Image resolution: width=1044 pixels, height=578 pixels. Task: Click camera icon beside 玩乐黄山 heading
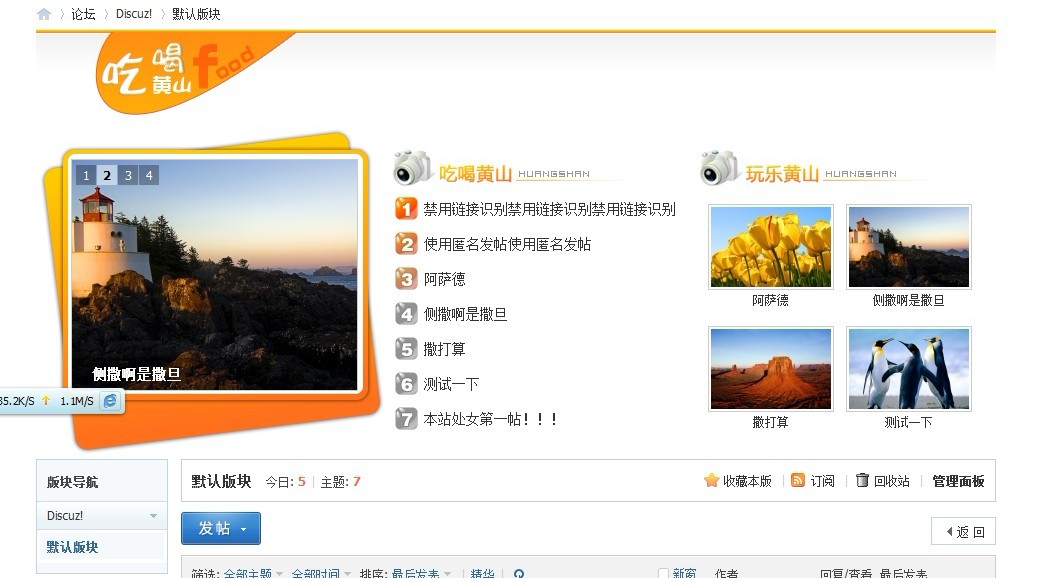720,168
